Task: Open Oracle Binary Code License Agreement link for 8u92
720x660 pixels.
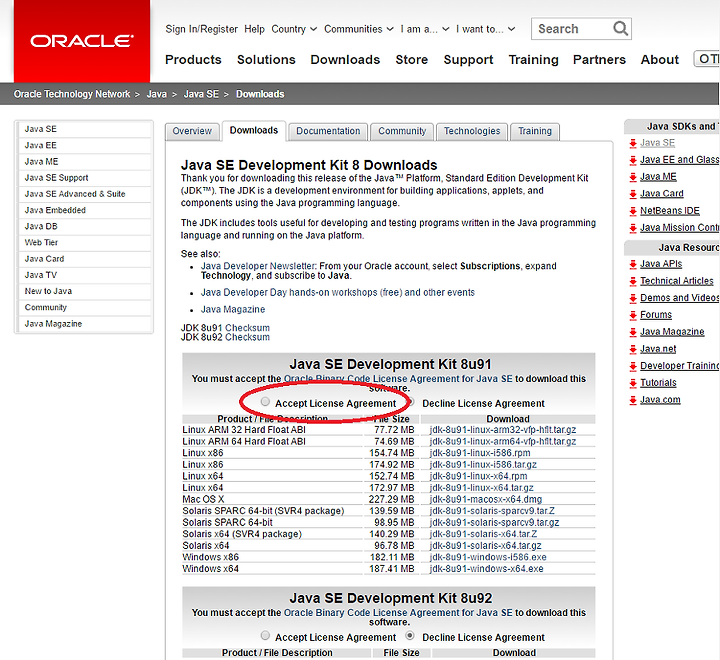Action: click(398, 613)
